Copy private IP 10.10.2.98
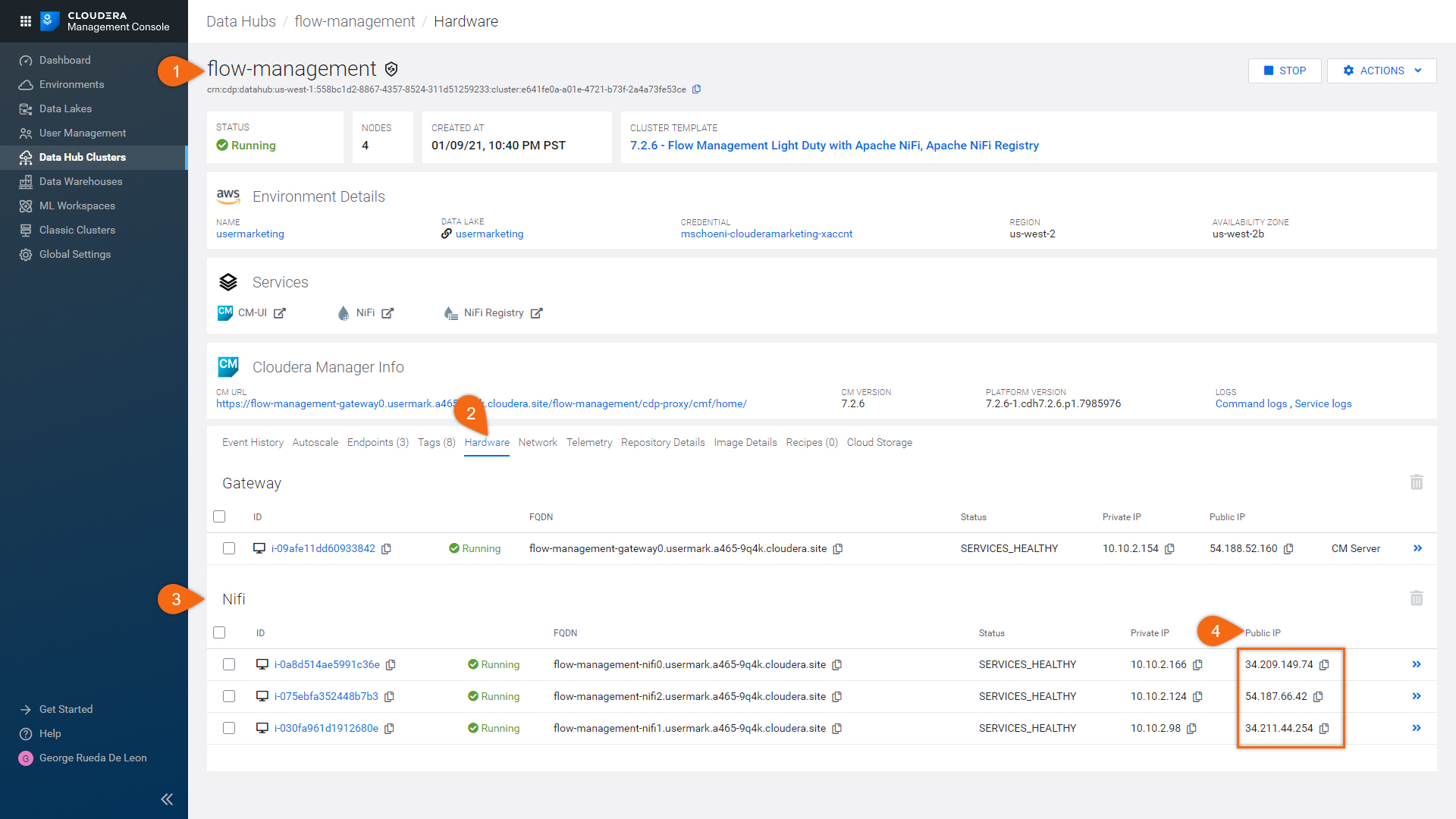The image size is (1456, 819). (x=1191, y=729)
